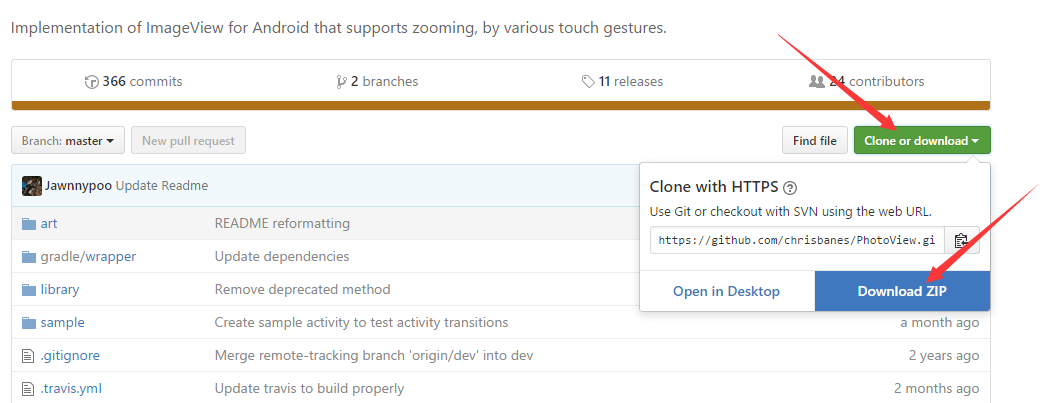This screenshot has width=1056, height=403.
Task: View the 366 commits history
Action: click(134, 81)
